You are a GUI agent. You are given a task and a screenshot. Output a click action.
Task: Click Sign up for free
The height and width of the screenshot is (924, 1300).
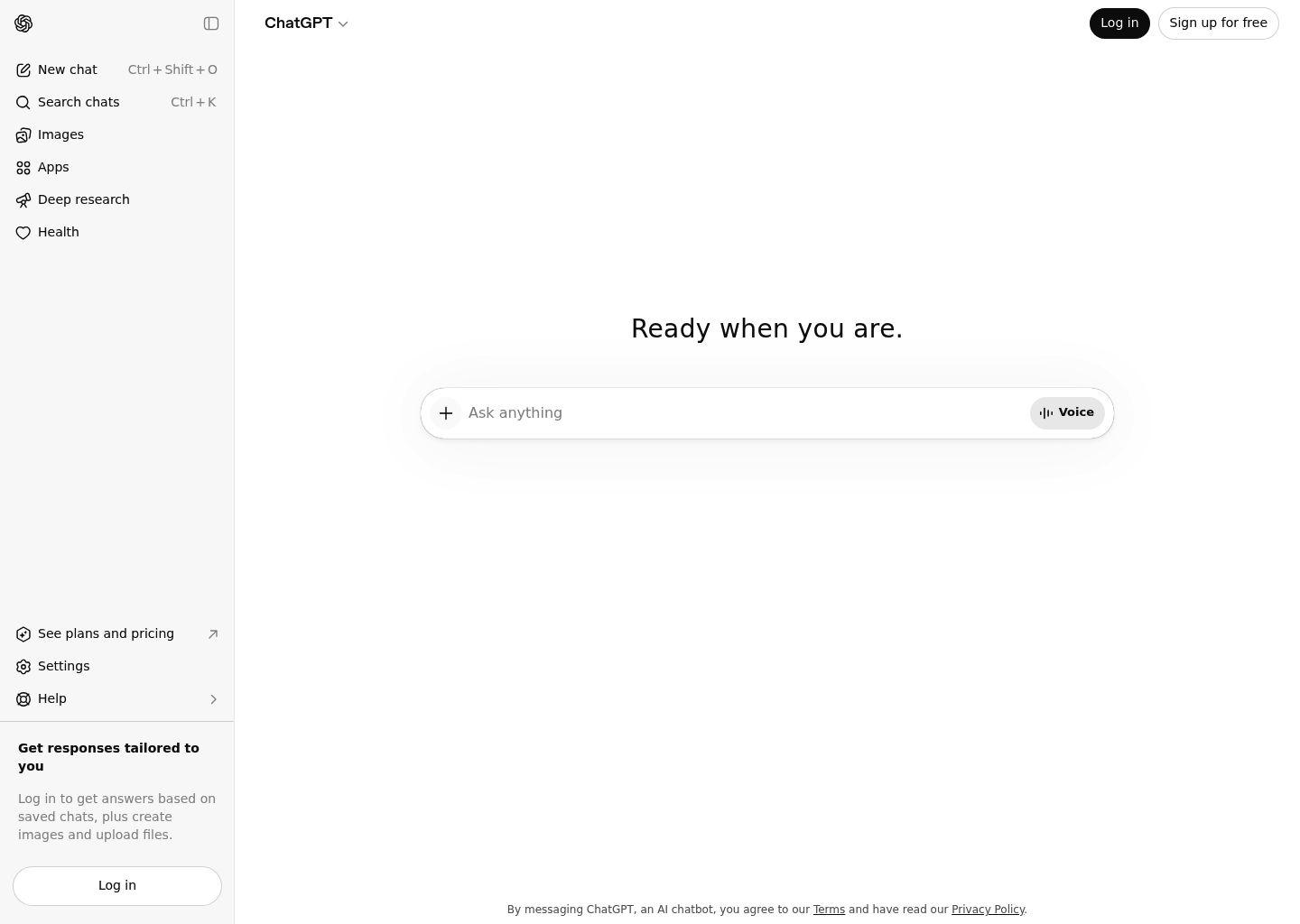1218,23
